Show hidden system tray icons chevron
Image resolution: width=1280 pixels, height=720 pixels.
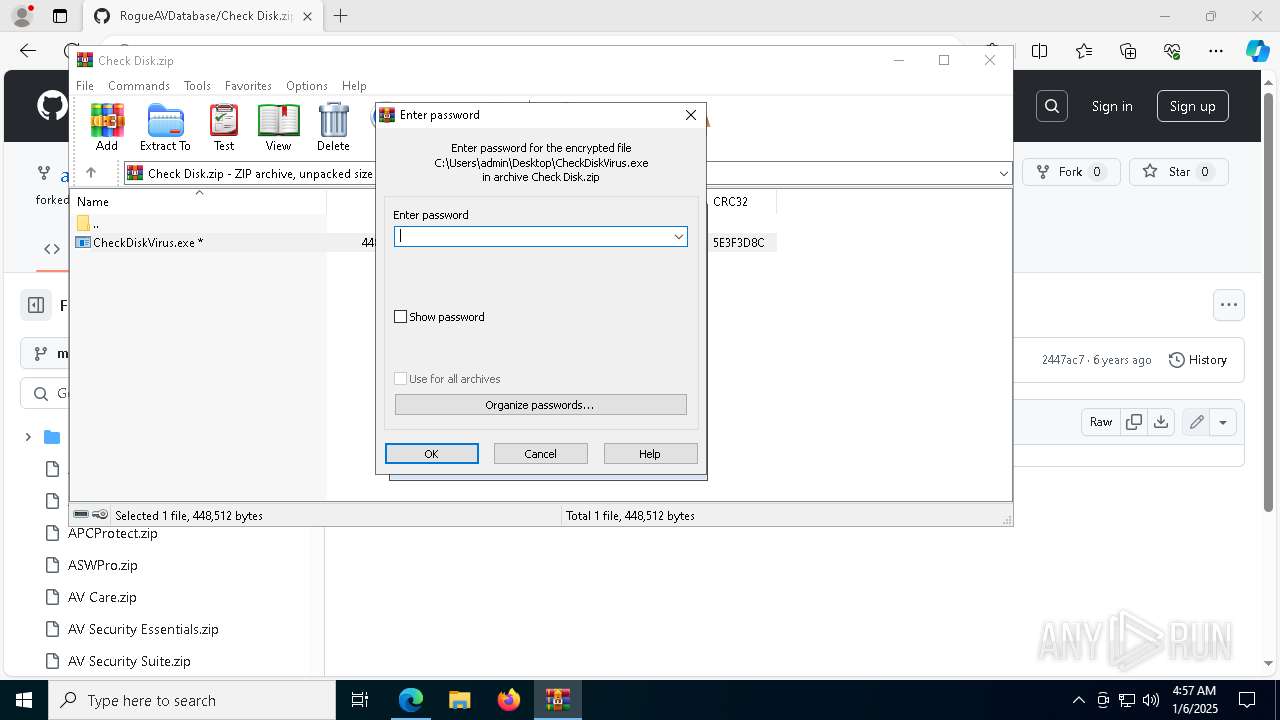click(x=1078, y=700)
